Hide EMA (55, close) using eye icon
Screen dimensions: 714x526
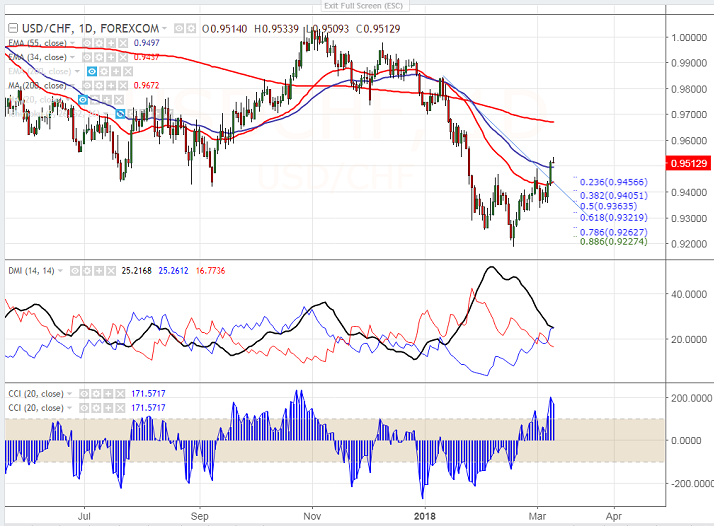point(87,43)
